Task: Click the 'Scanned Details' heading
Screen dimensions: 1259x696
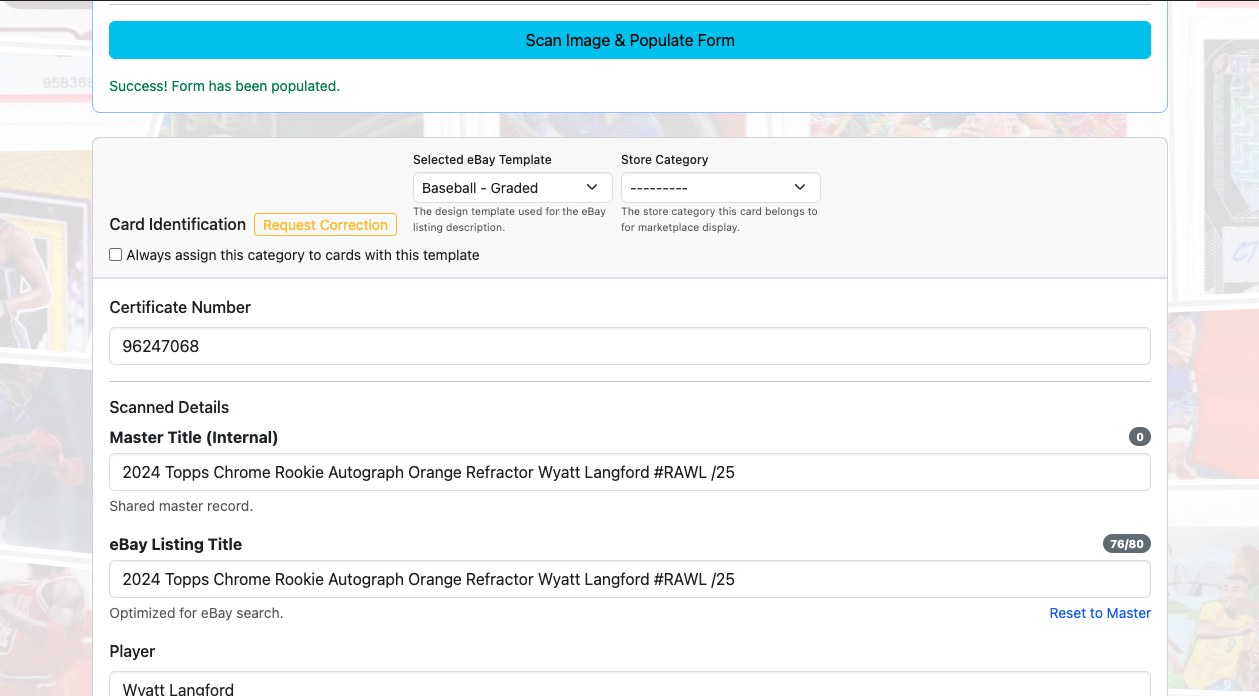Action: pyautogui.click(x=169, y=407)
